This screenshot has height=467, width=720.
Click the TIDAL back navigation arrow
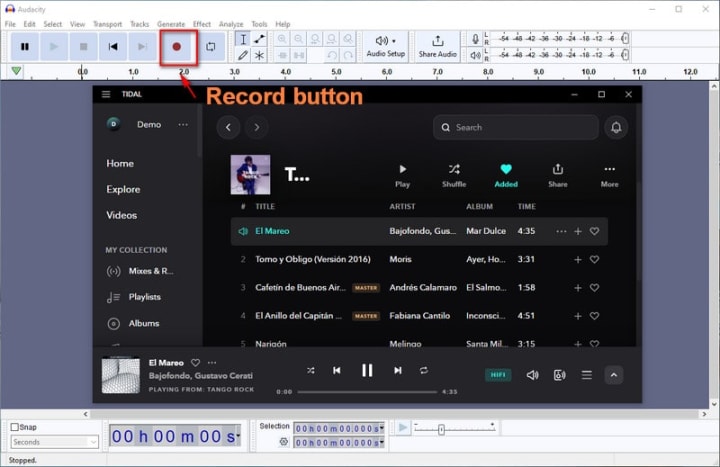pos(228,127)
